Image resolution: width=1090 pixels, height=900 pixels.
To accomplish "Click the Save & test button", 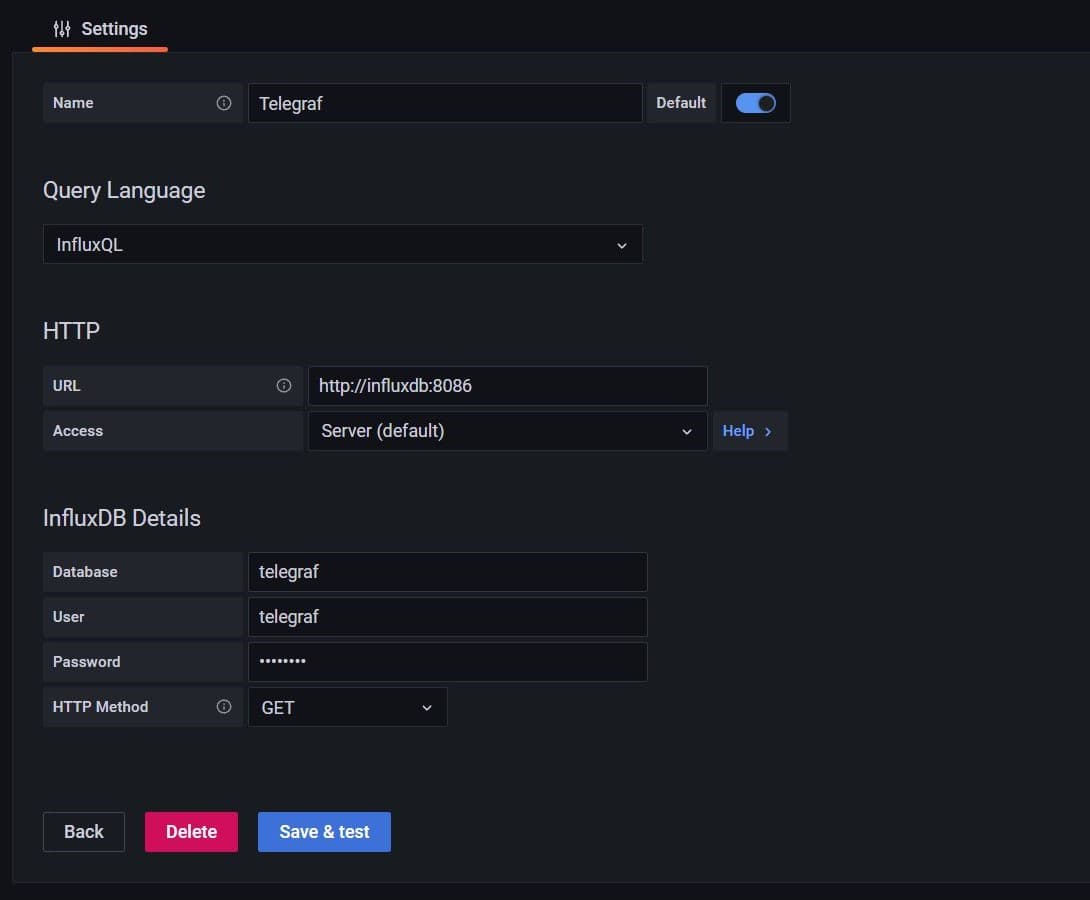I will point(324,832).
